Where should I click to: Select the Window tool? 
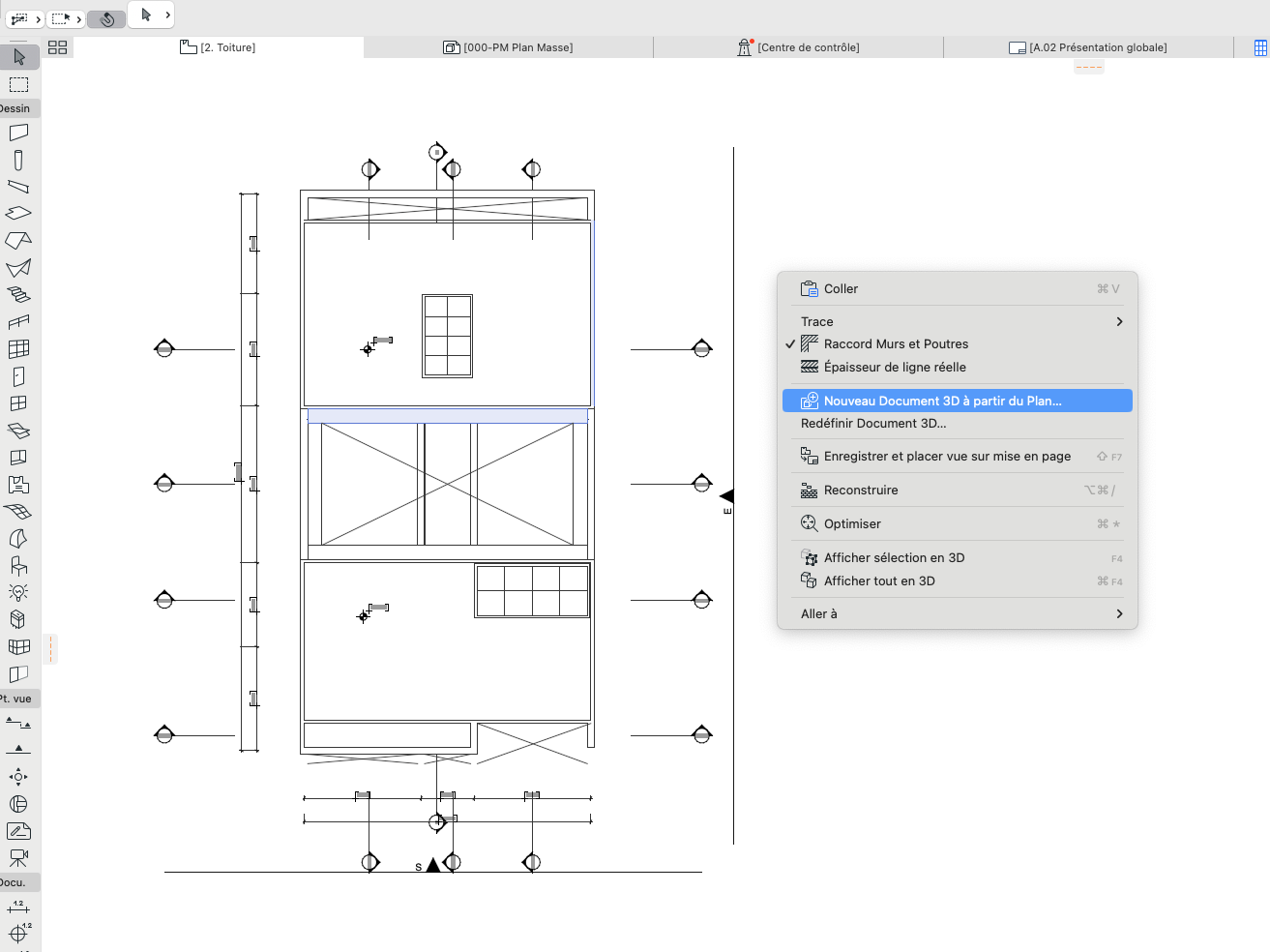[x=18, y=403]
